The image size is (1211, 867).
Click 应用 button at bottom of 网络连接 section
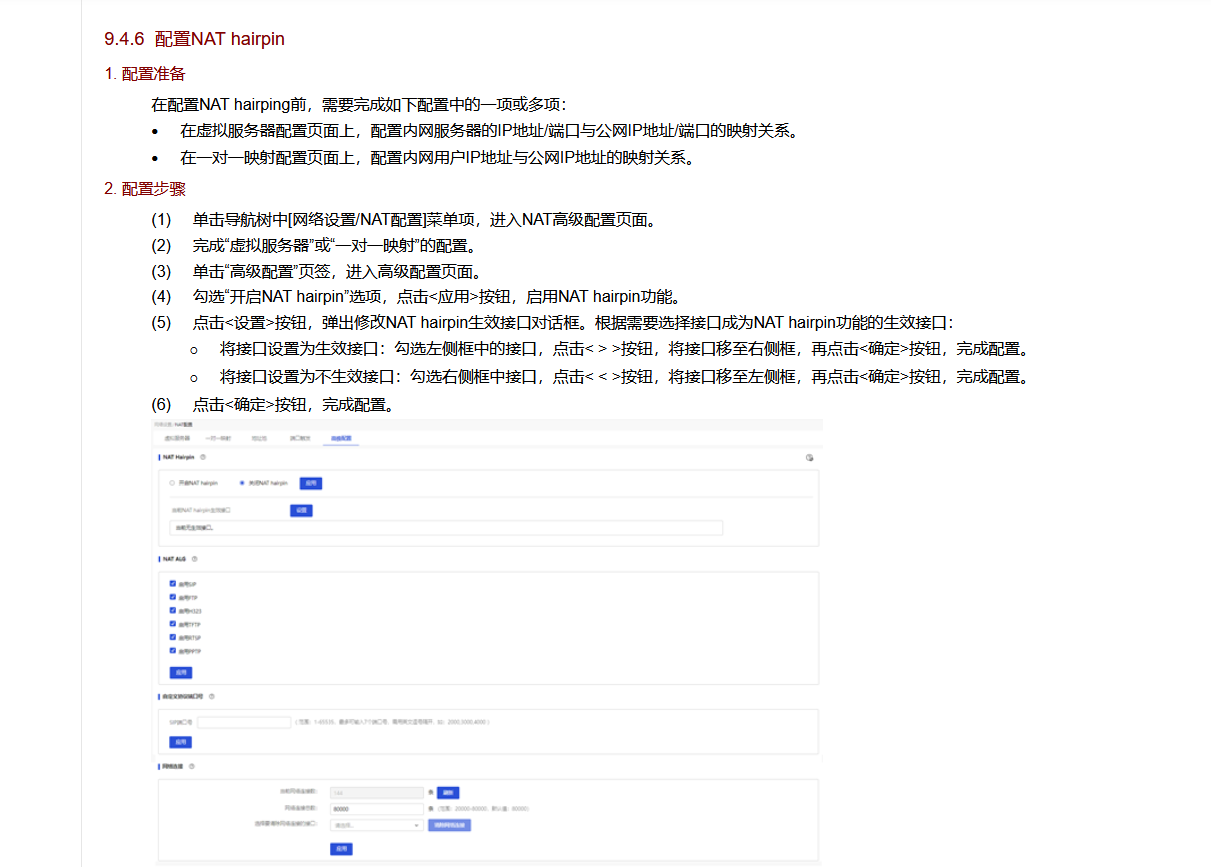pyautogui.click(x=341, y=849)
